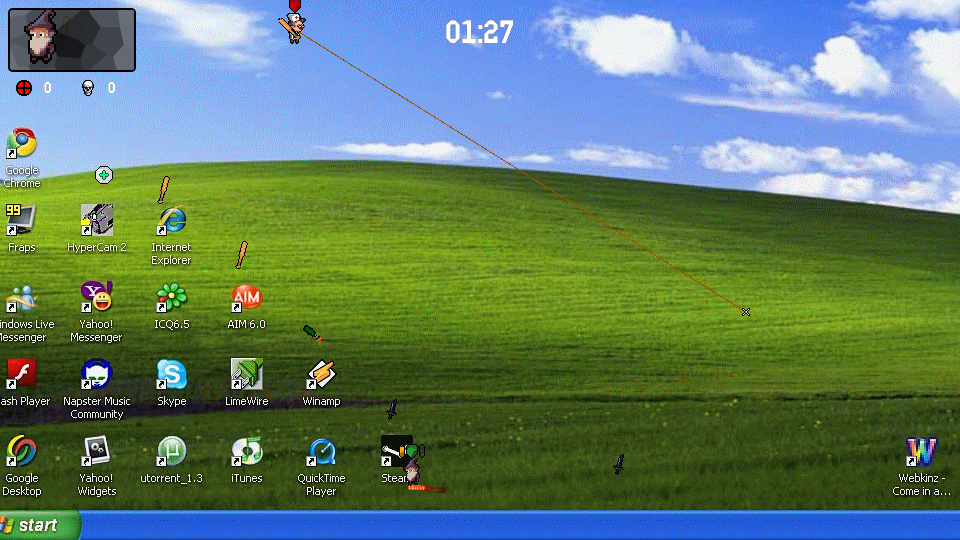Click the Napster Music Community icon
Viewport: 960px width, 540px height.
pos(96,374)
